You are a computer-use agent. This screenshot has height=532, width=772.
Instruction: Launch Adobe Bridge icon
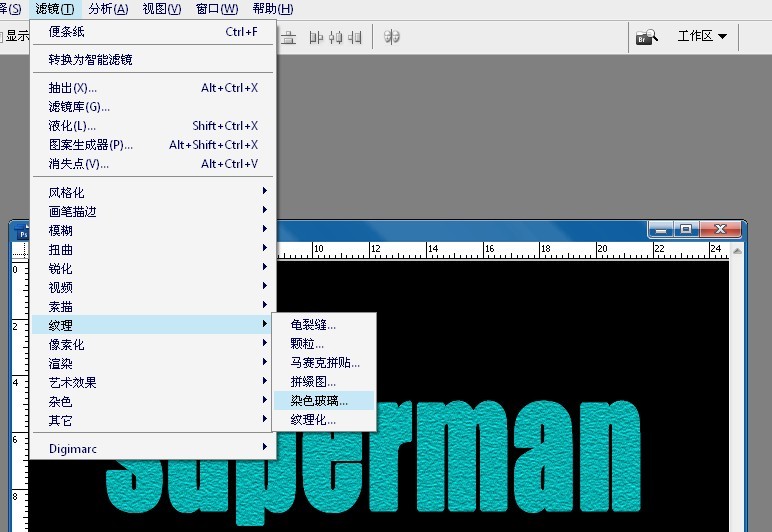[x=646, y=37]
